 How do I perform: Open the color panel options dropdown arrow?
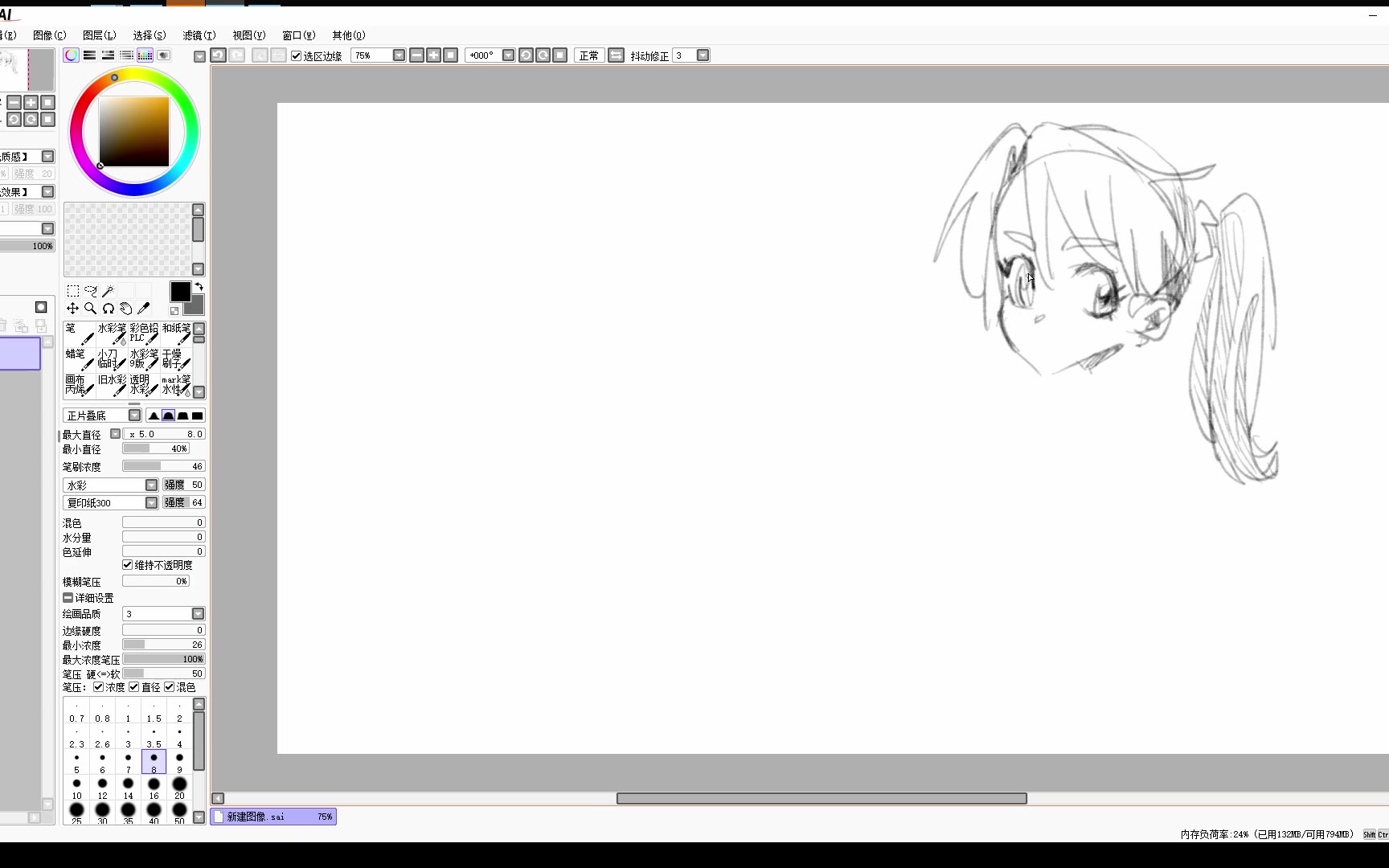pos(199,56)
